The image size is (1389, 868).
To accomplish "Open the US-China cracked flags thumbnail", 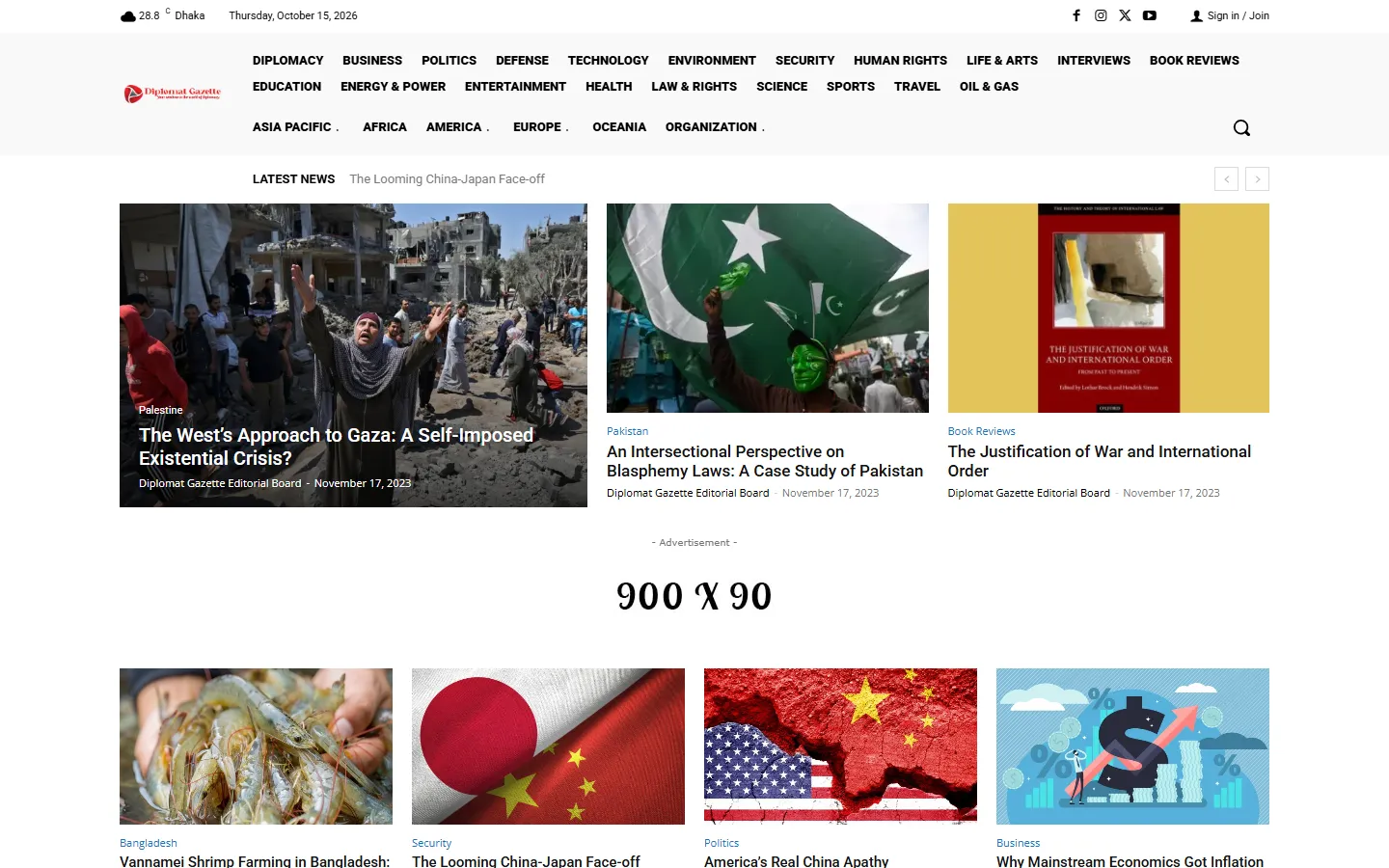I will tap(840, 746).
